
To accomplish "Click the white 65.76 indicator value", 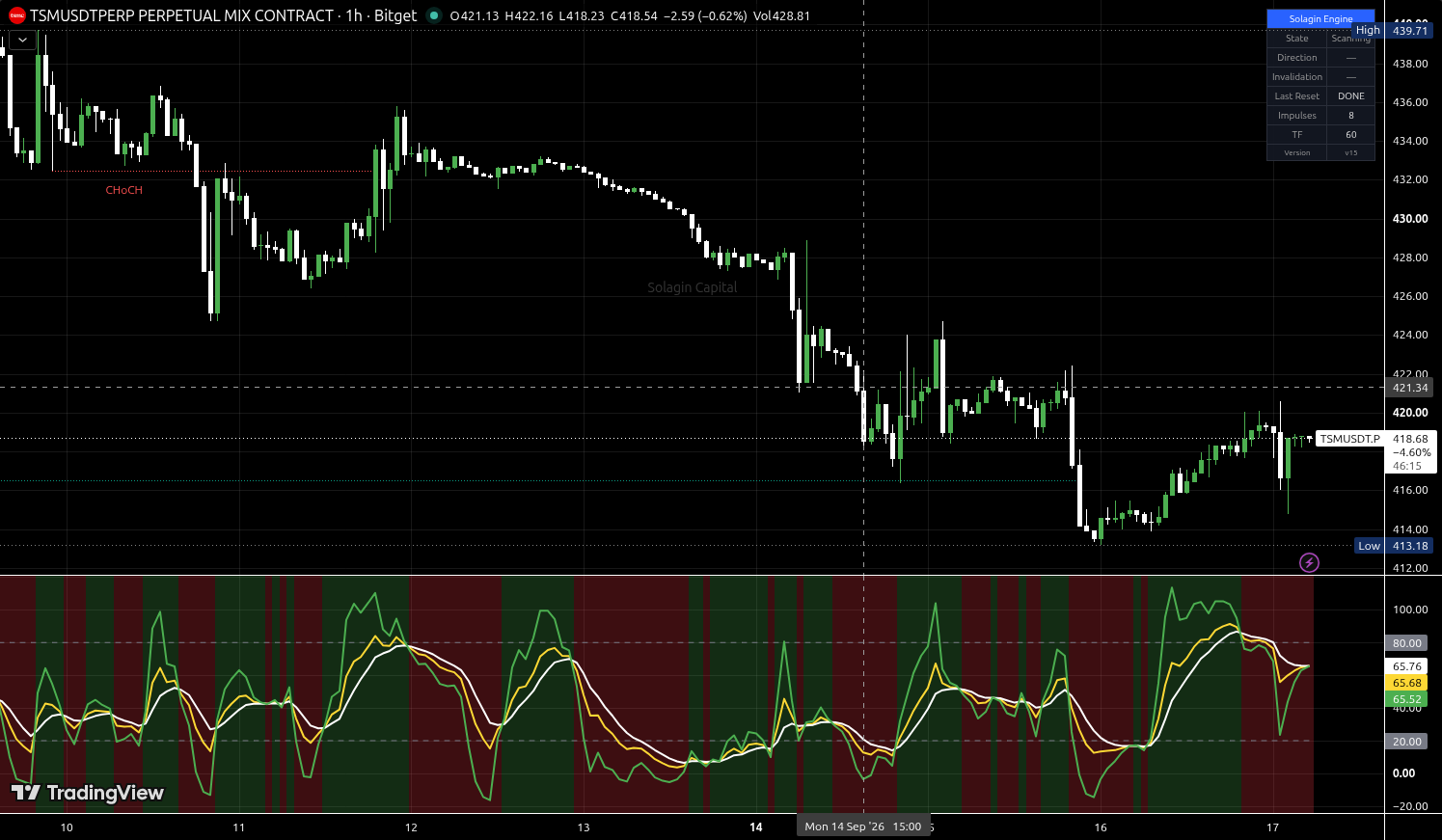I will click(1407, 666).
